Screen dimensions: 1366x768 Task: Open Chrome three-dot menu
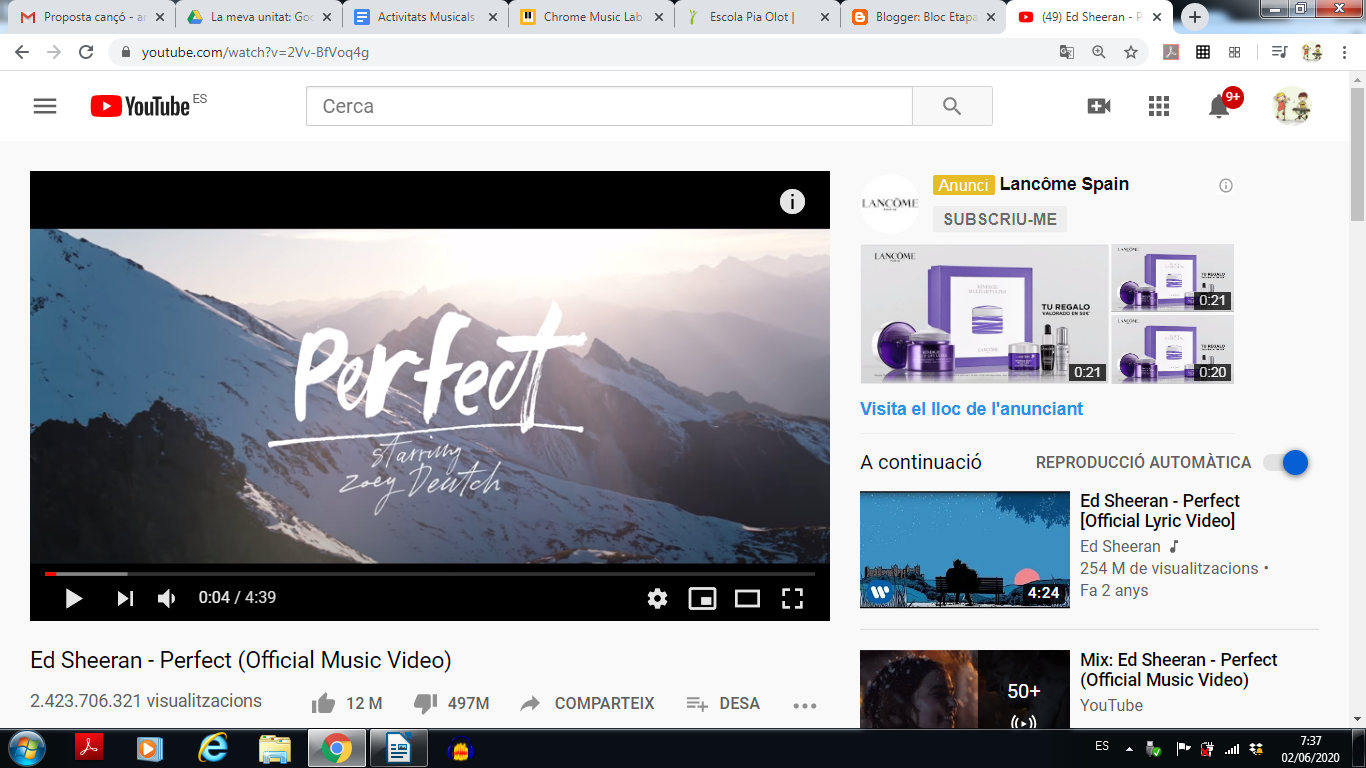point(1345,52)
